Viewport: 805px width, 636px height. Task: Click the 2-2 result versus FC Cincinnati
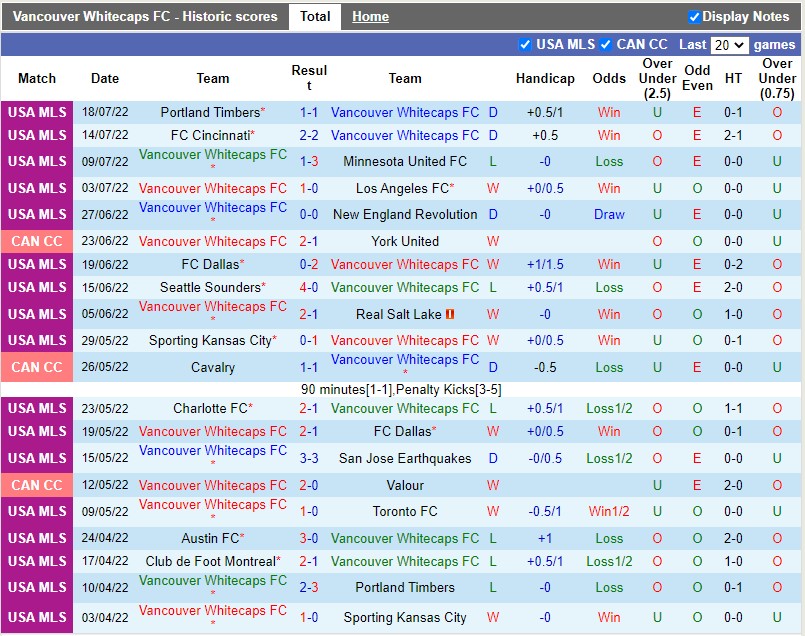(309, 136)
